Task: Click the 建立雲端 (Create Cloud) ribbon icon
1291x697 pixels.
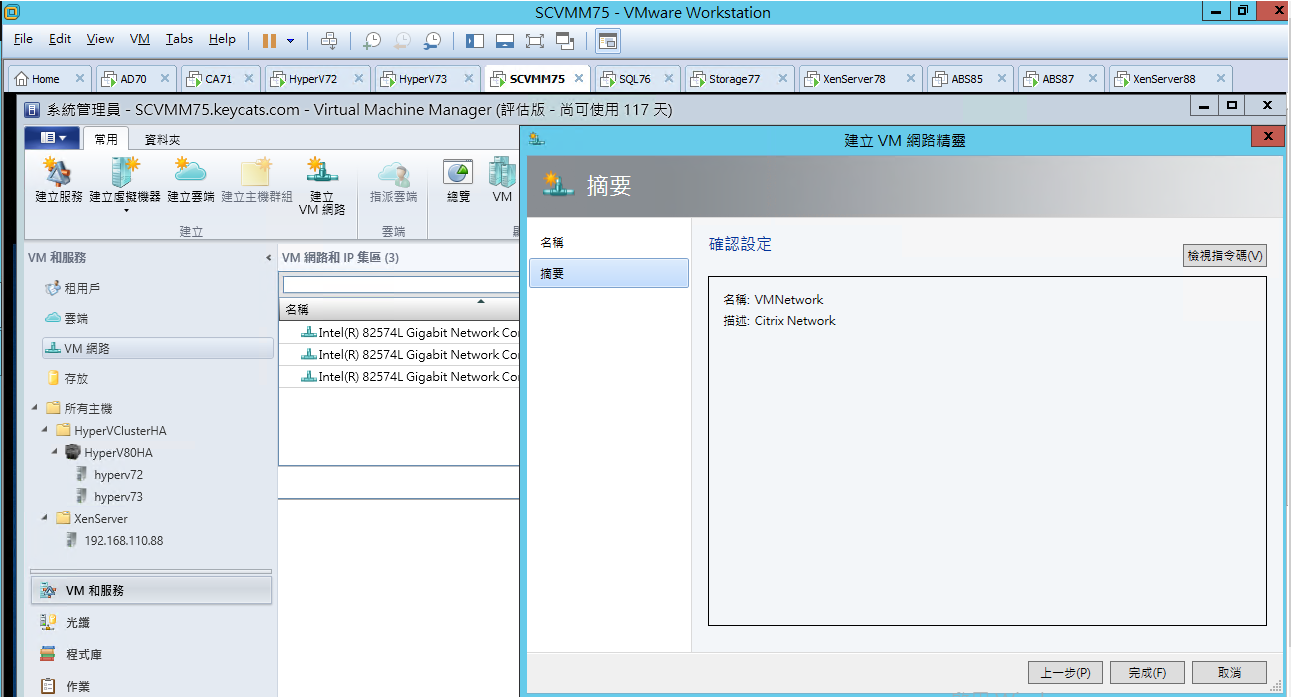Action: [191, 180]
